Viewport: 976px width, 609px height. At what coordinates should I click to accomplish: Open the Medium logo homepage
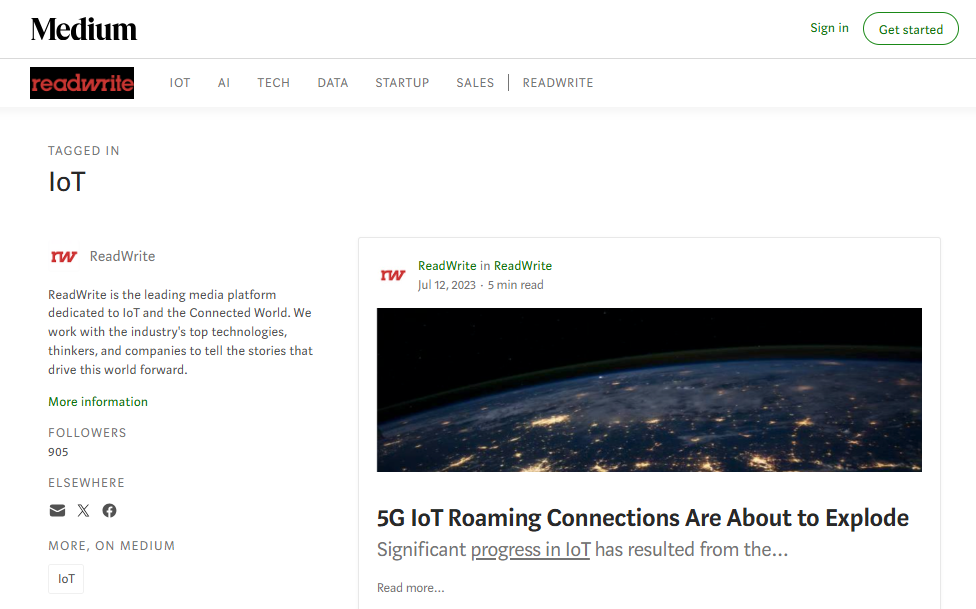pyautogui.click(x=84, y=29)
